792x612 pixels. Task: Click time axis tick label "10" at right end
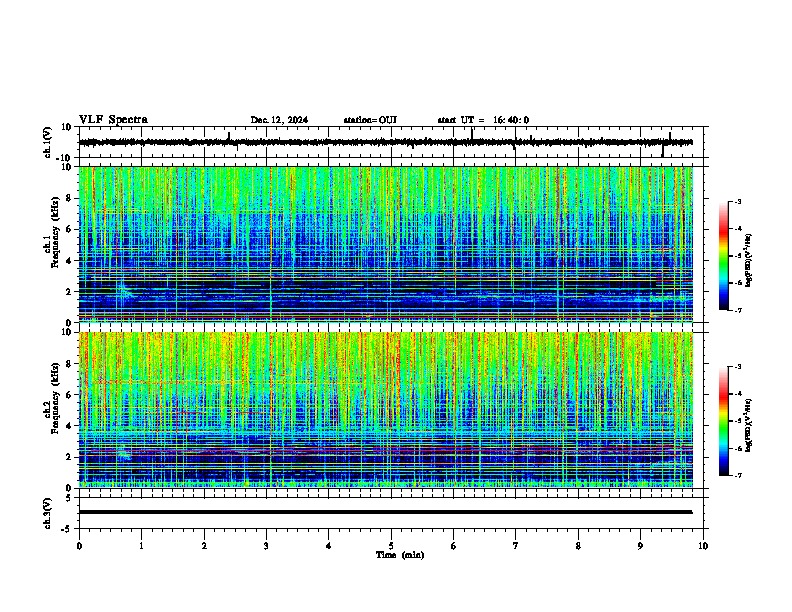click(703, 546)
